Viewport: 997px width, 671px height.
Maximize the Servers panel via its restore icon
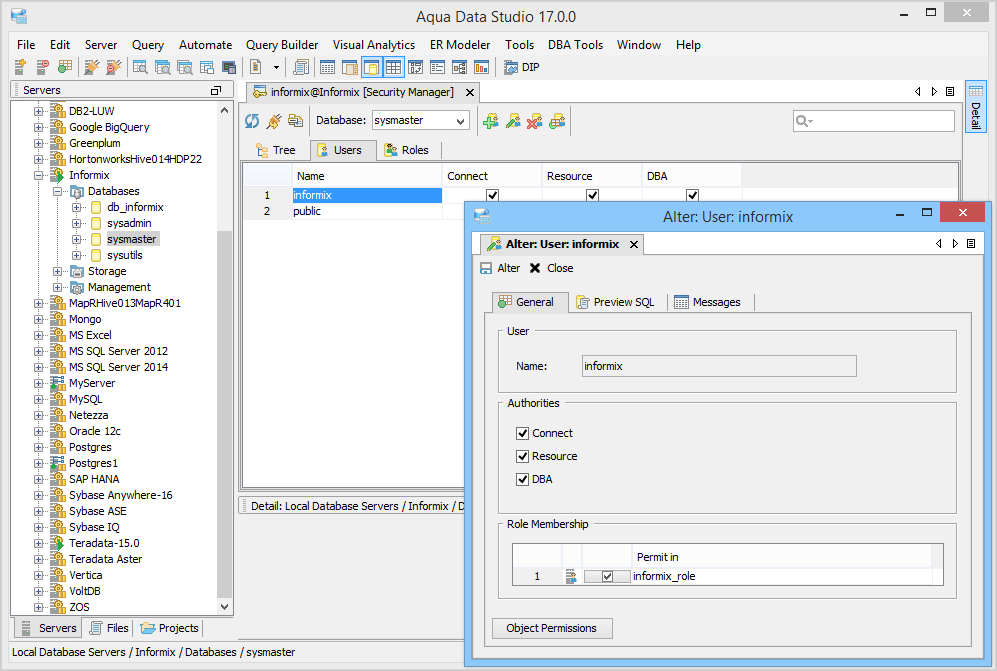(216, 90)
